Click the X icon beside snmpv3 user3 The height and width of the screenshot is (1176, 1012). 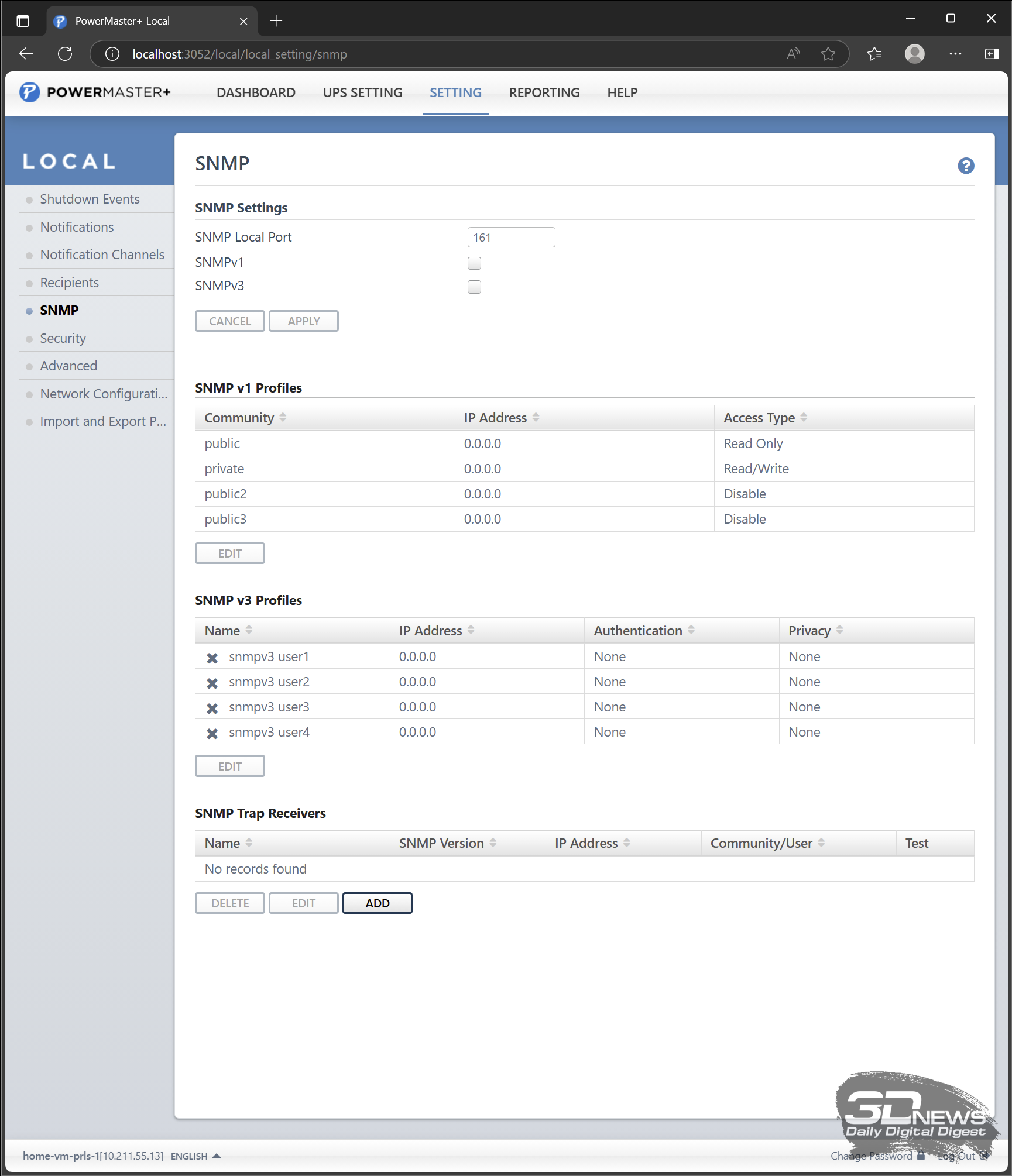point(212,708)
